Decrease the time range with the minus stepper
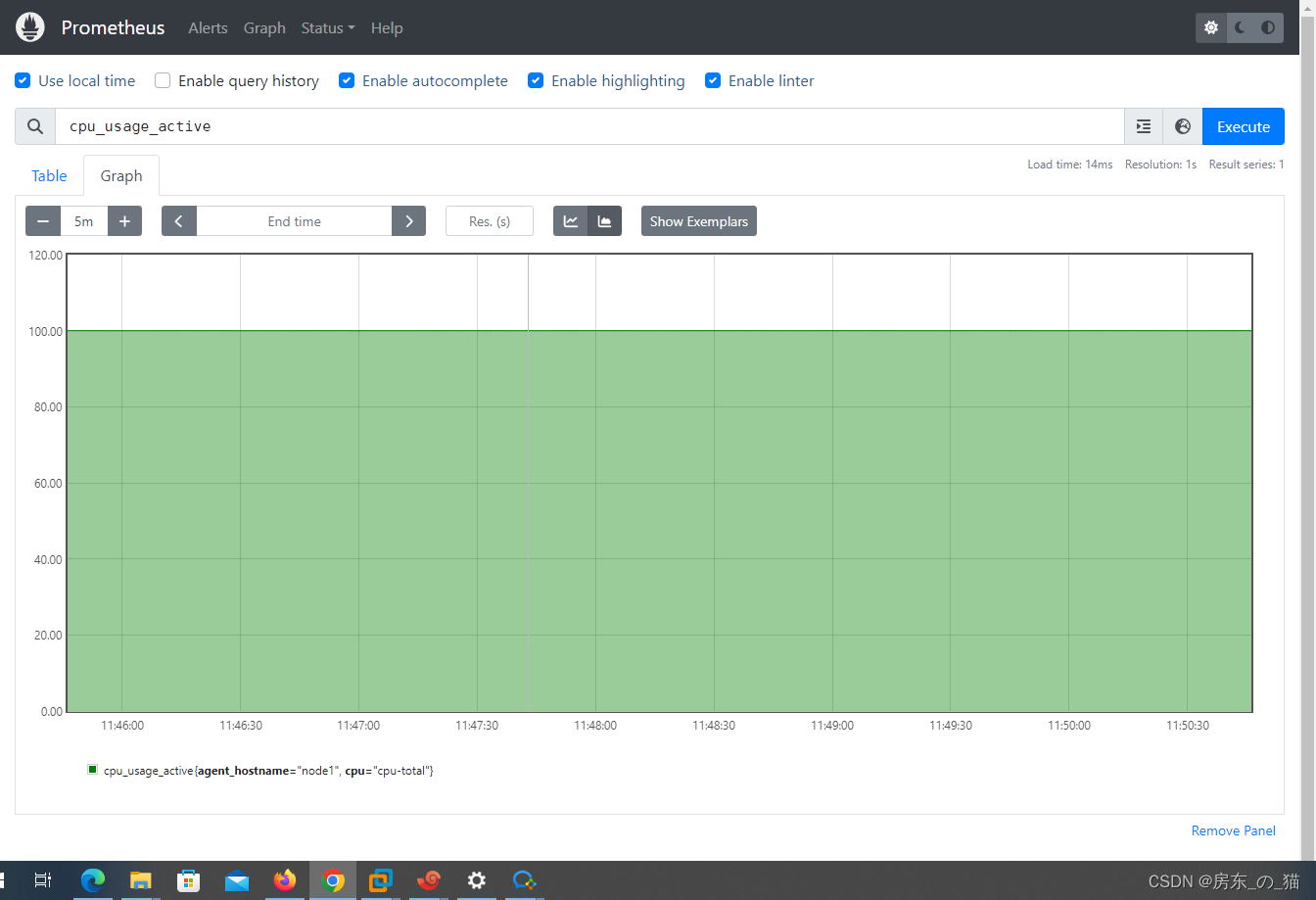Viewport: 1316px width, 900px height. (x=42, y=220)
